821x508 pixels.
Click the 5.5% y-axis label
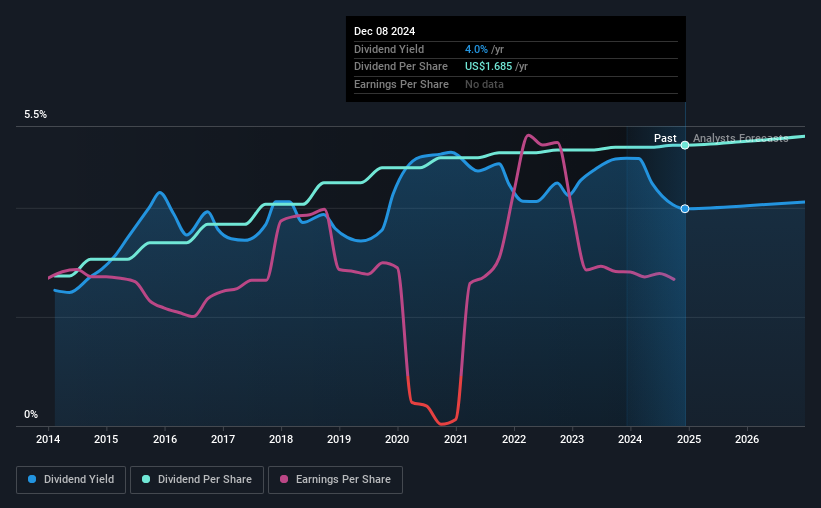click(x=35, y=115)
